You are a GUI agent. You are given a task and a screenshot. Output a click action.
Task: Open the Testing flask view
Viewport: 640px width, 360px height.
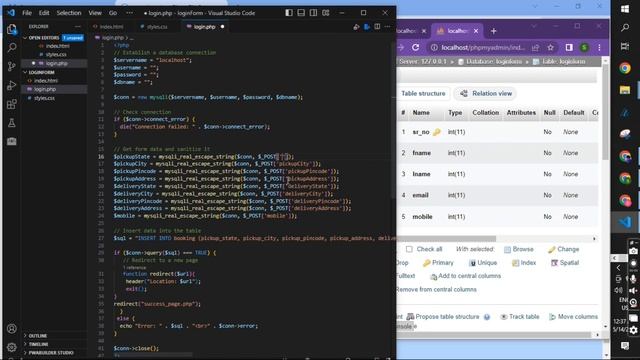(x=12, y=123)
